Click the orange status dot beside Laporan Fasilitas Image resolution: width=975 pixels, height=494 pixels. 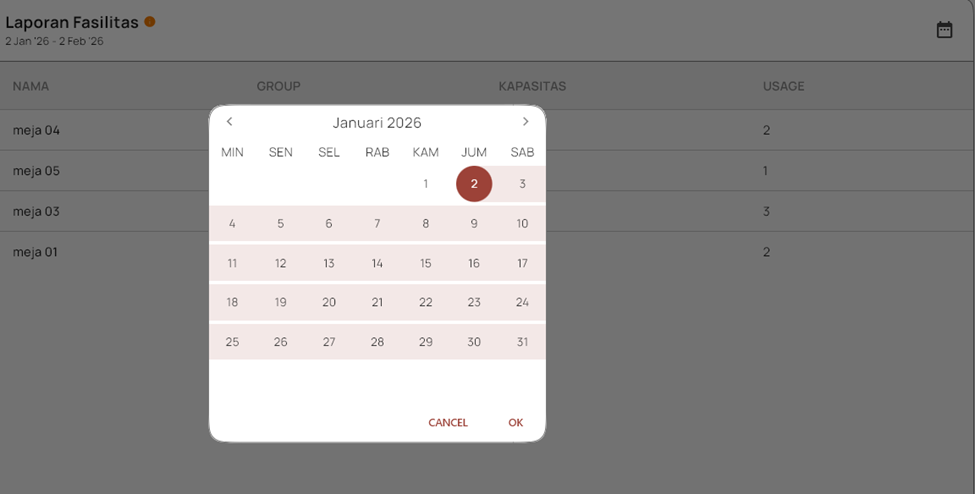150,22
